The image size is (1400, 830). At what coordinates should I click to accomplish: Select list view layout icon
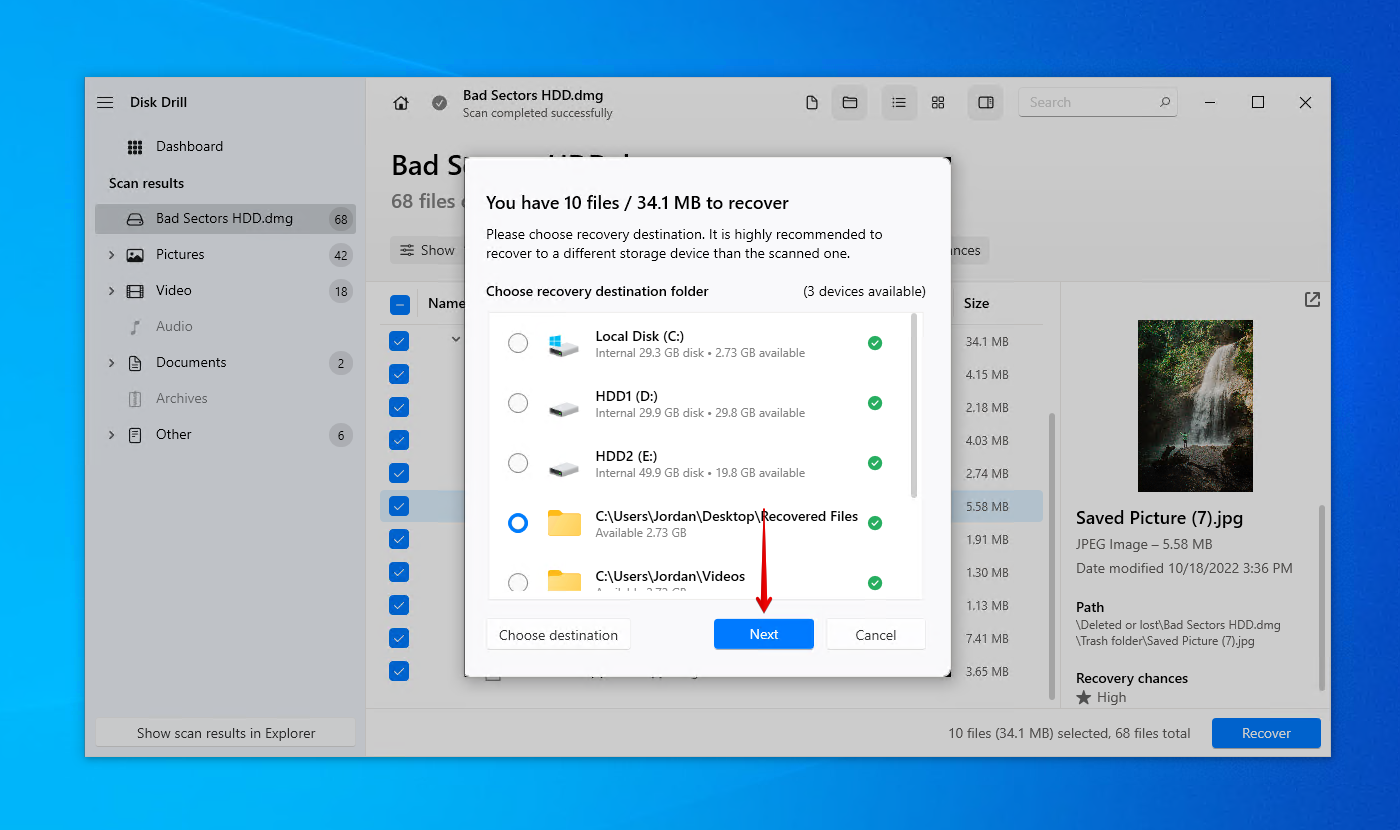point(899,102)
